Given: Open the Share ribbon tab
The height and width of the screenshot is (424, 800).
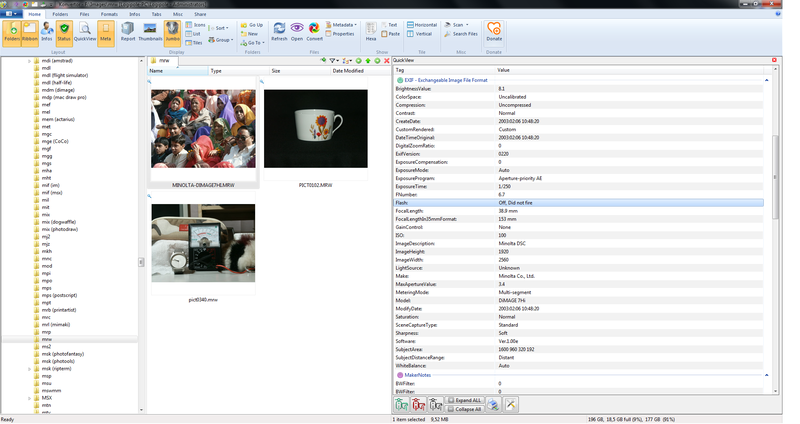Looking at the screenshot, I should coord(201,15).
